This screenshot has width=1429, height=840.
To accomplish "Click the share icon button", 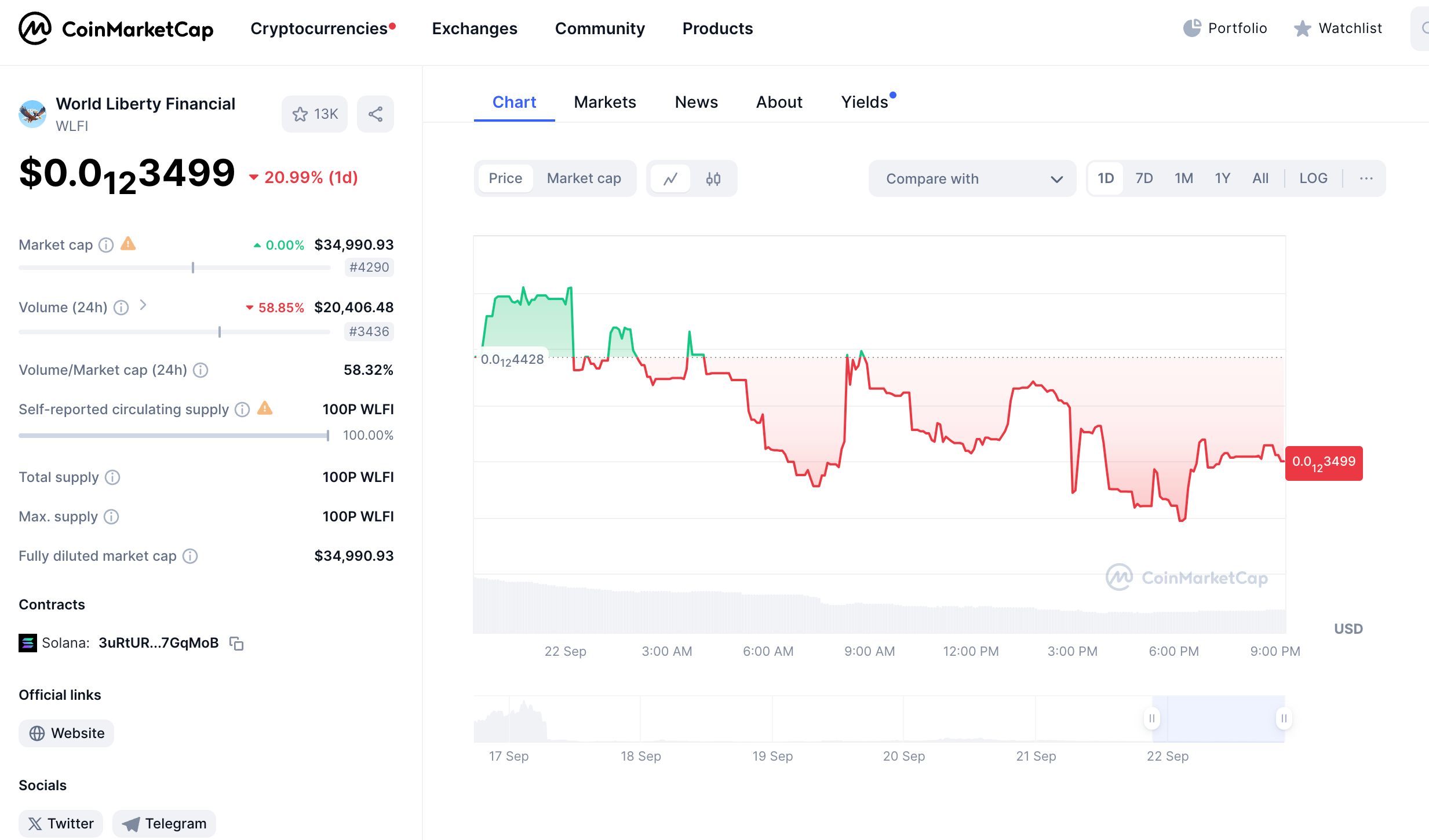I will click(376, 114).
